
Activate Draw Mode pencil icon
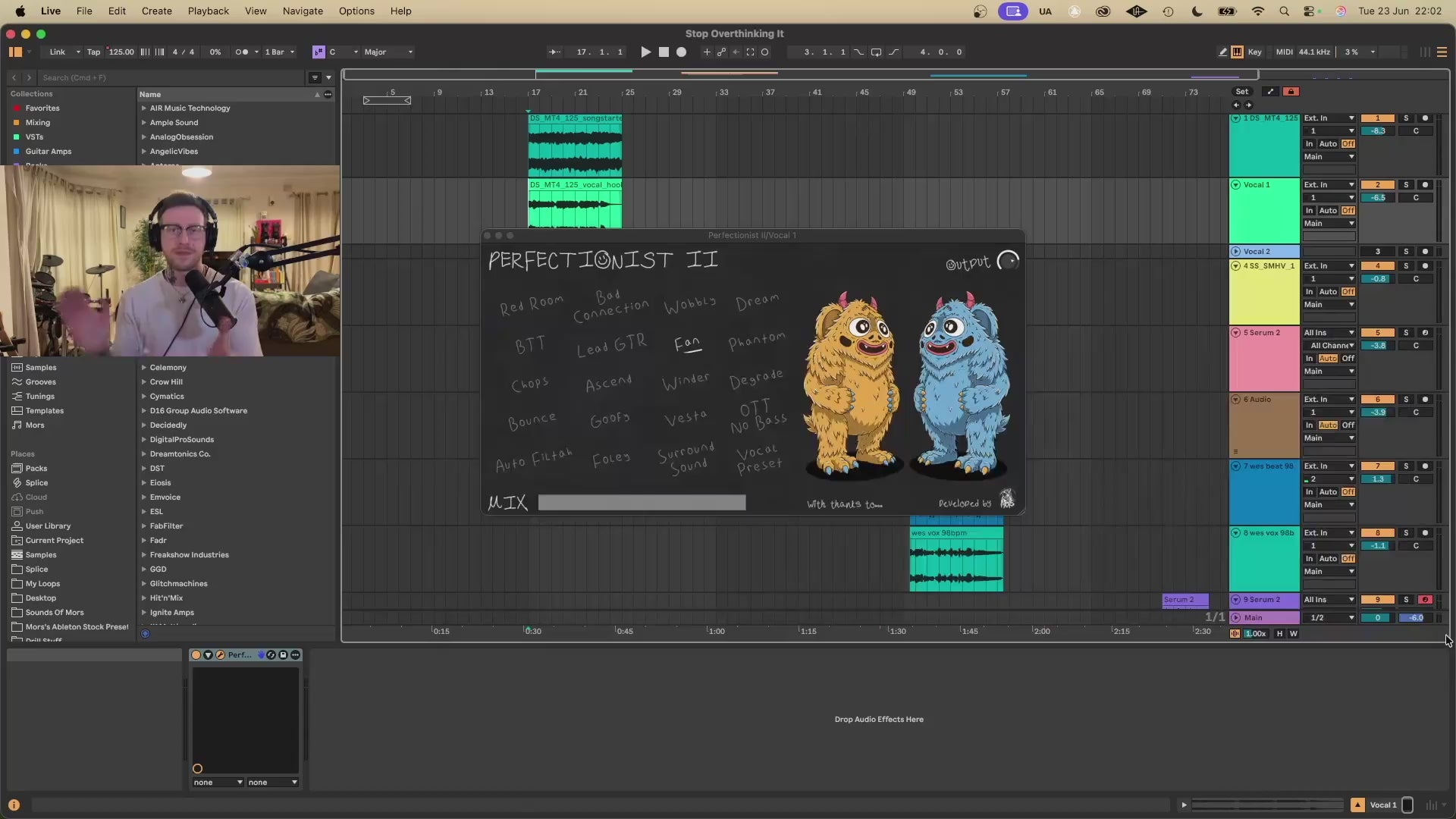tap(1223, 52)
